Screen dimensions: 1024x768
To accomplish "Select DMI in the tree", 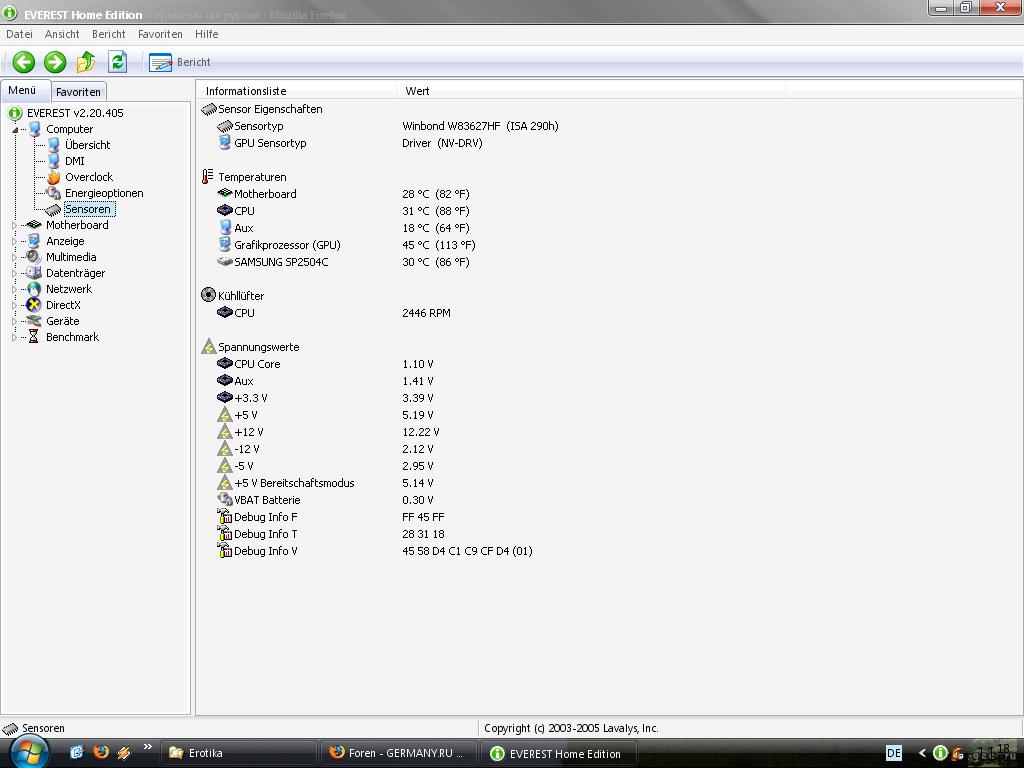I will pyautogui.click(x=74, y=161).
